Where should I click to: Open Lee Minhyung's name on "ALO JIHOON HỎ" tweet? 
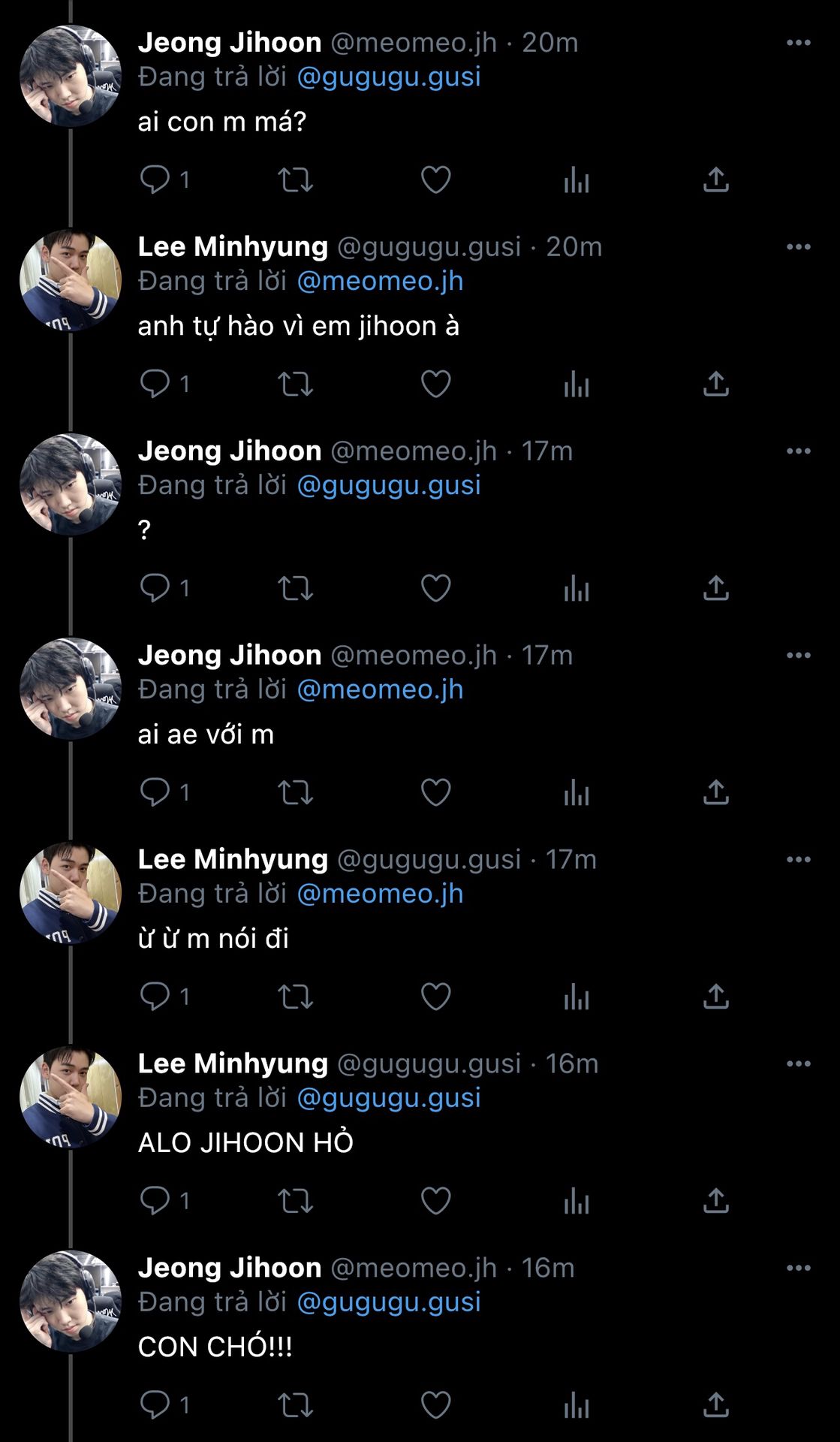point(233,1064)
